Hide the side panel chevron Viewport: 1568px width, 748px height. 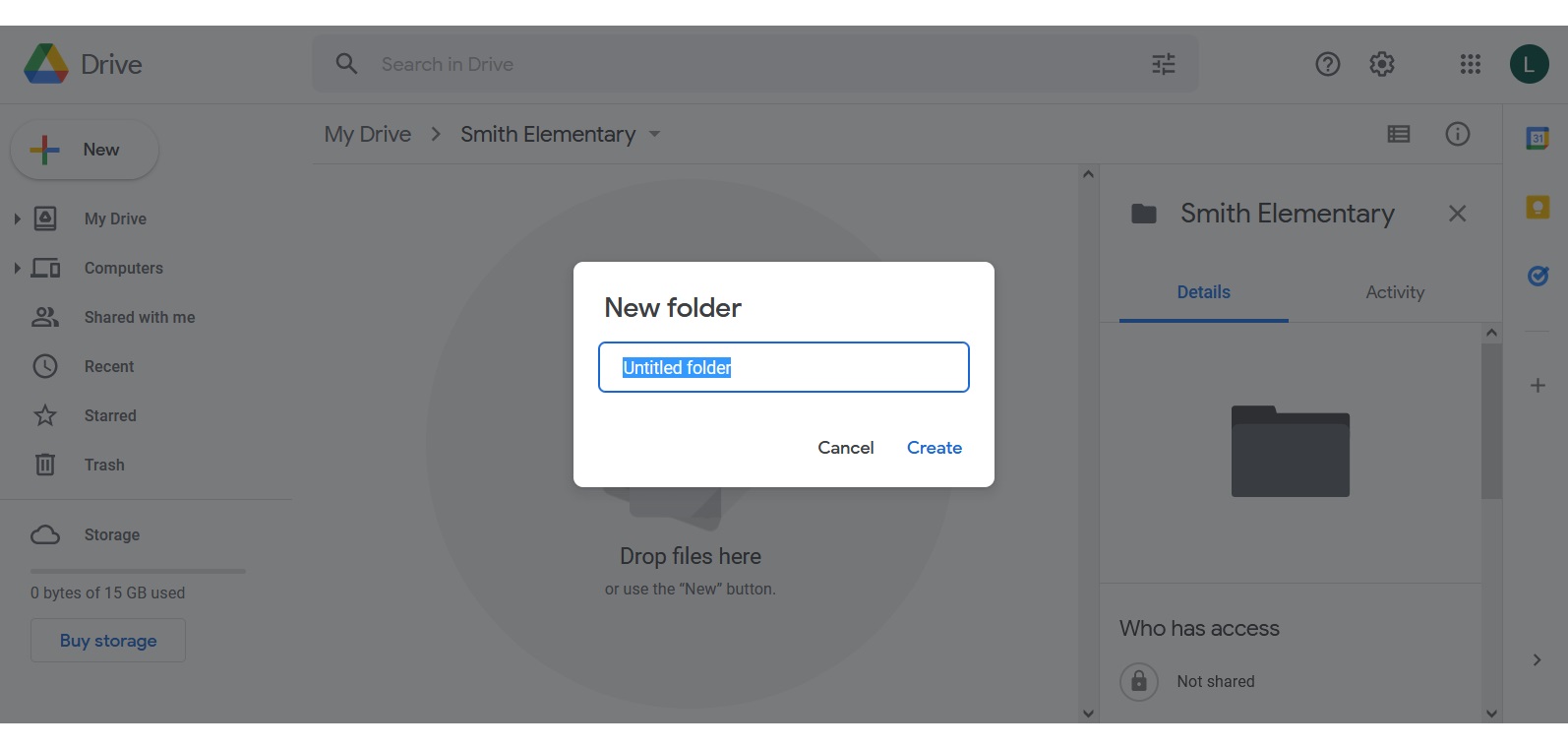1537,660
